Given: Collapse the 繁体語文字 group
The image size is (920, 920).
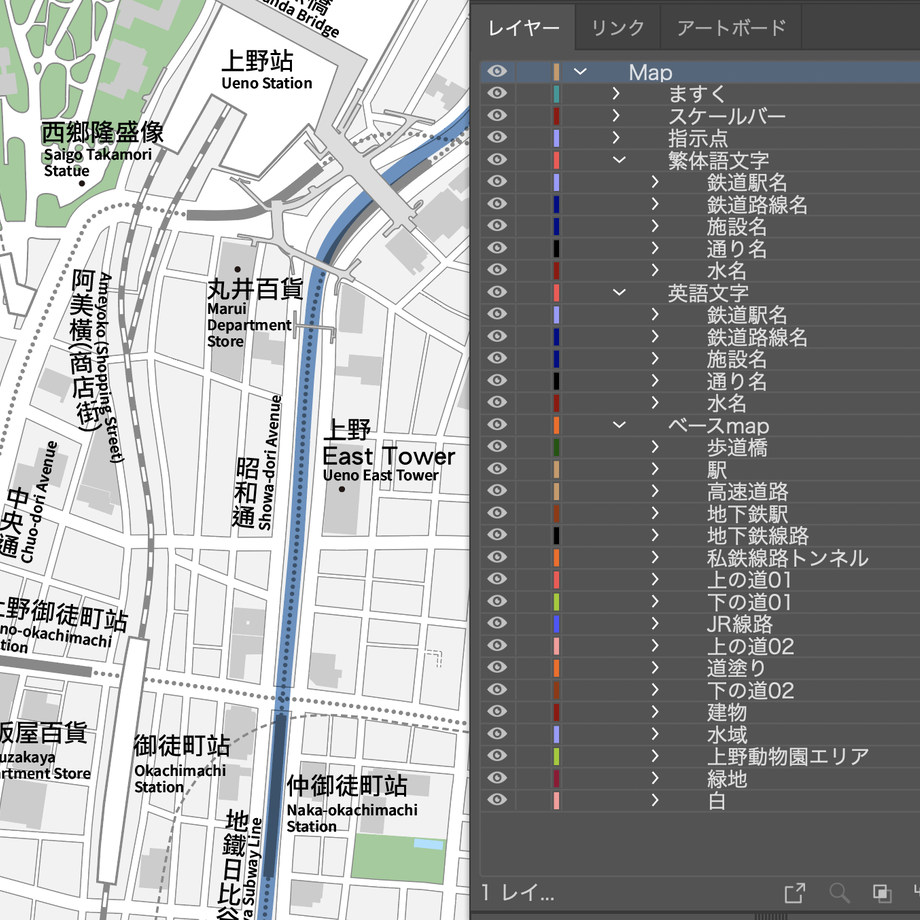Looking at the screenshot, I should pyautogui.click(x=620, y=160).
